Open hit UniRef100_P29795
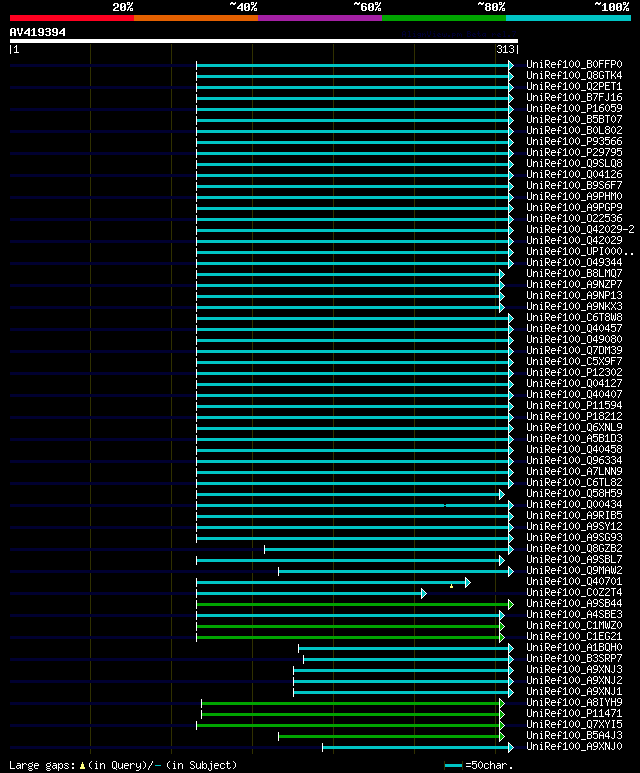 [574, 152]
